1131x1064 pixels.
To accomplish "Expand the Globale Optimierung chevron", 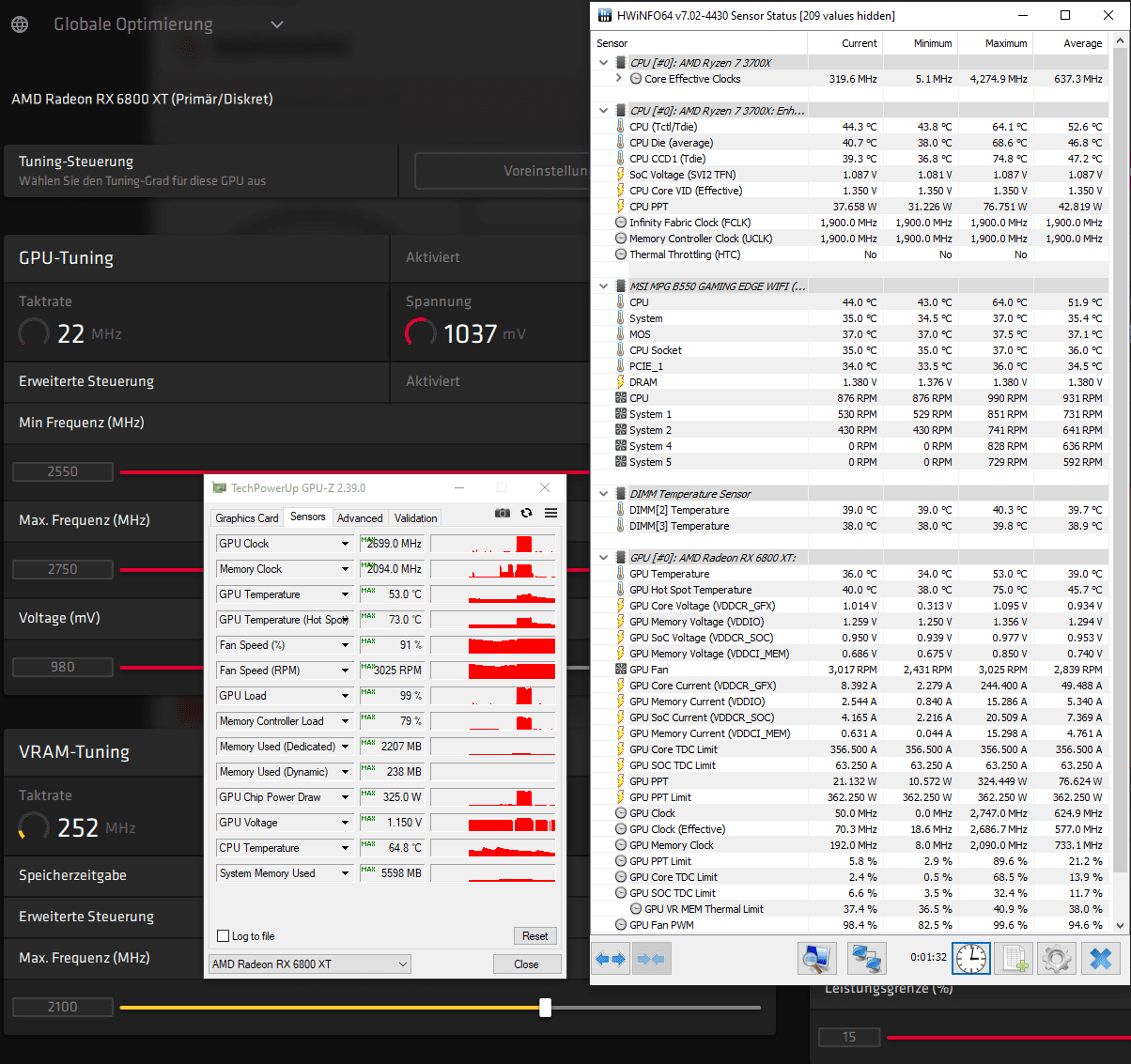I will click(277, 24).
